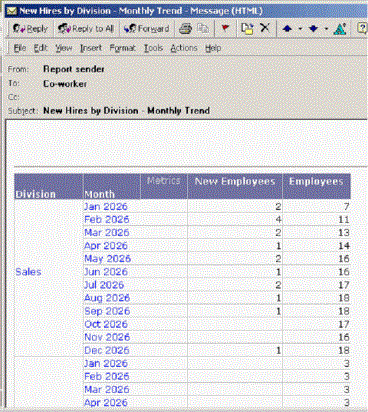Click the Sales division link

pos(28,272)
